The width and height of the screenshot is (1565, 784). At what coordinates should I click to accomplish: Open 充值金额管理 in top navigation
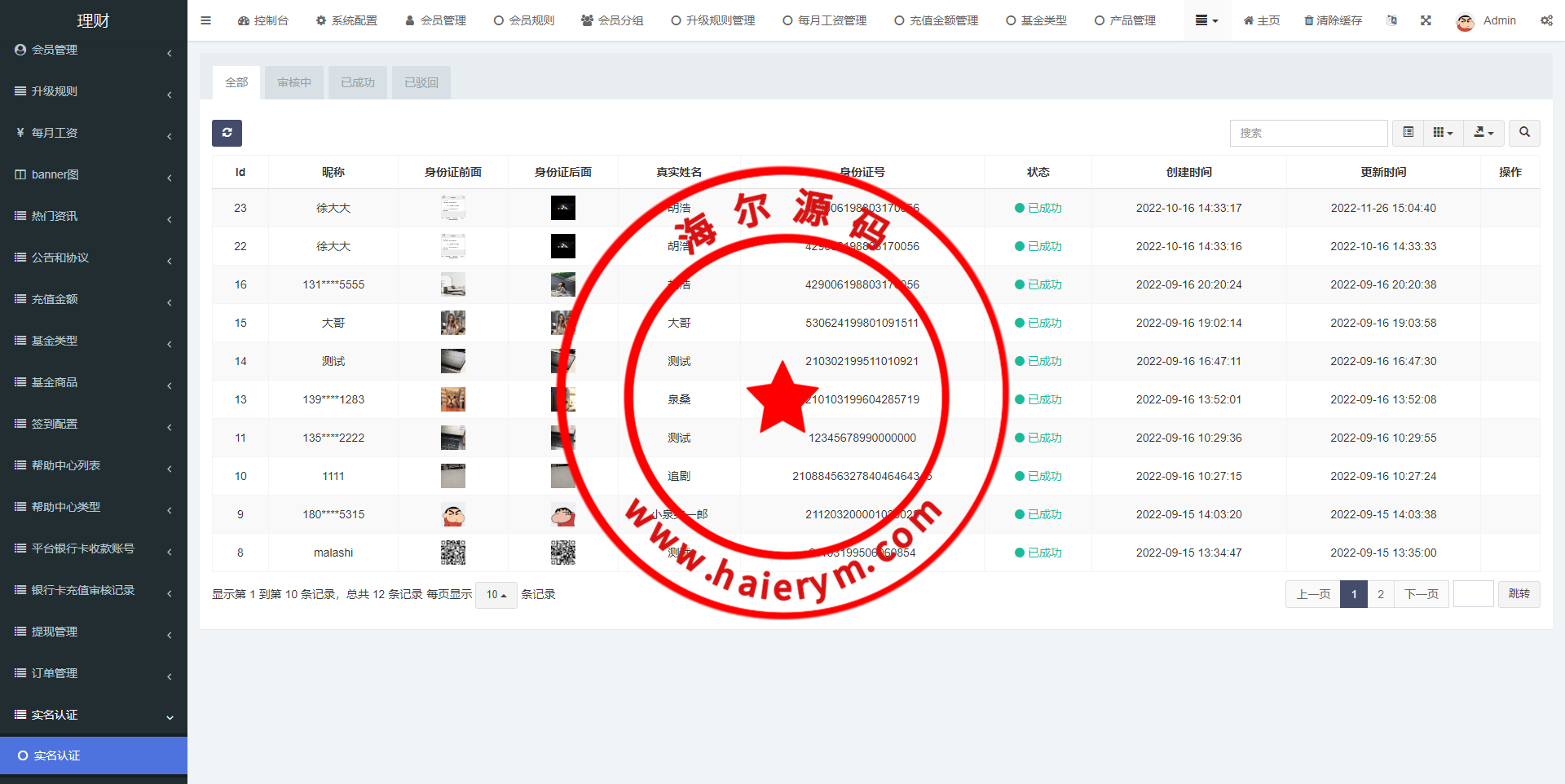coord(936,20)
